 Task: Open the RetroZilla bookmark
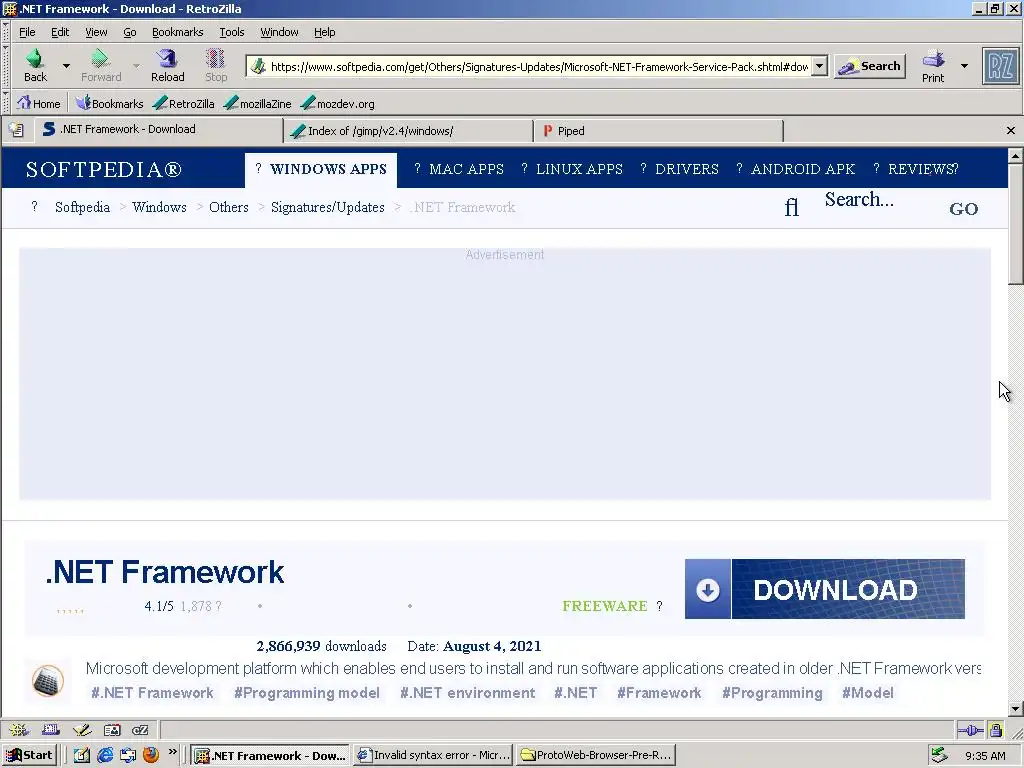[x=184, y=103]
